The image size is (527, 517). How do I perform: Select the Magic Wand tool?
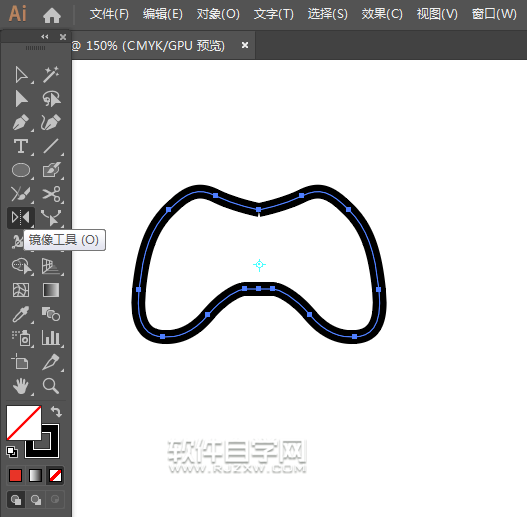pos(51,75)
